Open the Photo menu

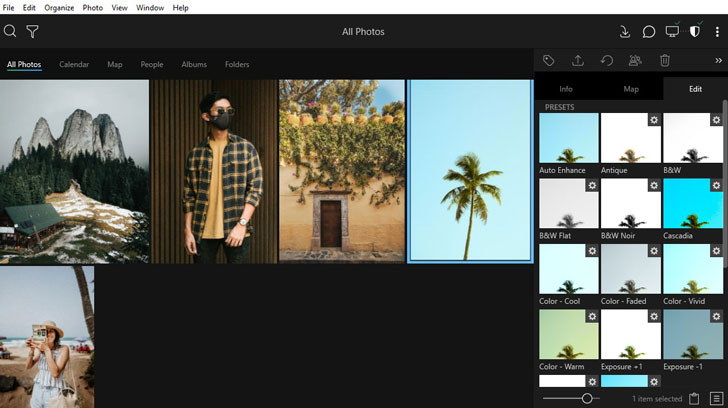(x=92, y=7)
